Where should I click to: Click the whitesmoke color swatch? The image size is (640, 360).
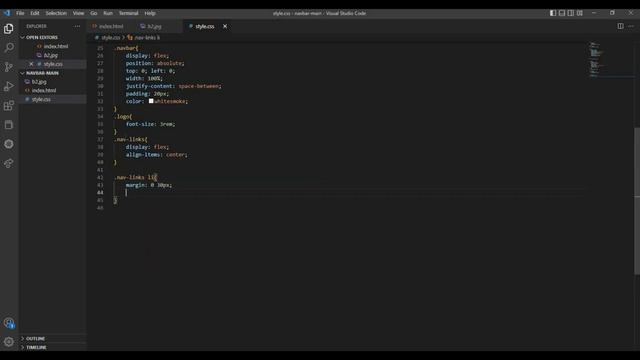click(x=151, y=101)
